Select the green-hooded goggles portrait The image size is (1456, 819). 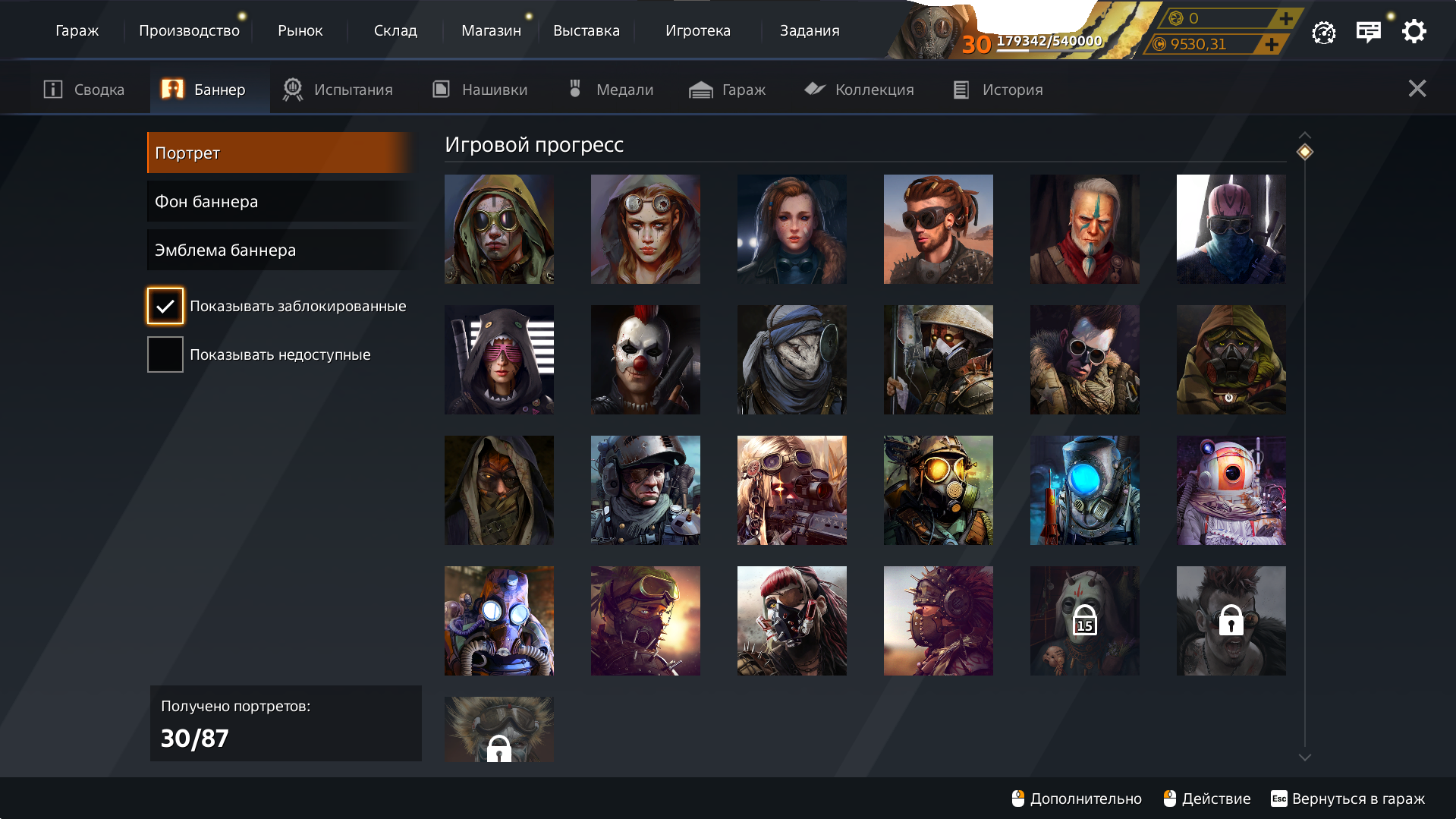499,229
